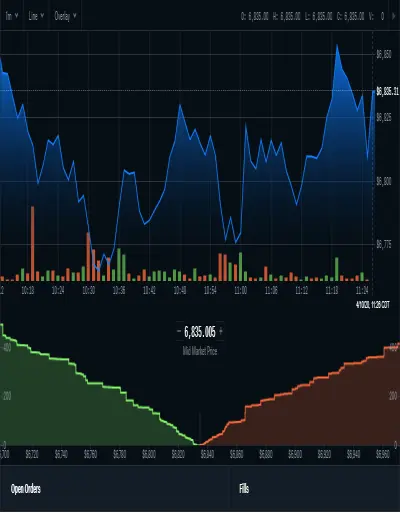Click the $6,800 depth chart axis label
The width and height of the screenshot is (400, 513).
pos(149,454)
